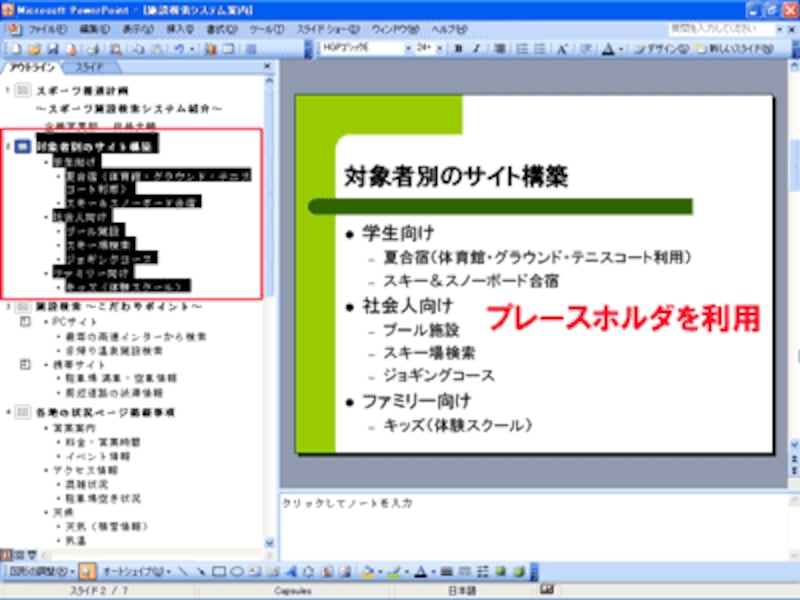Open the 編集 menu
The width and height of the screenshot is (800, 600).
(x=94, y=29)
